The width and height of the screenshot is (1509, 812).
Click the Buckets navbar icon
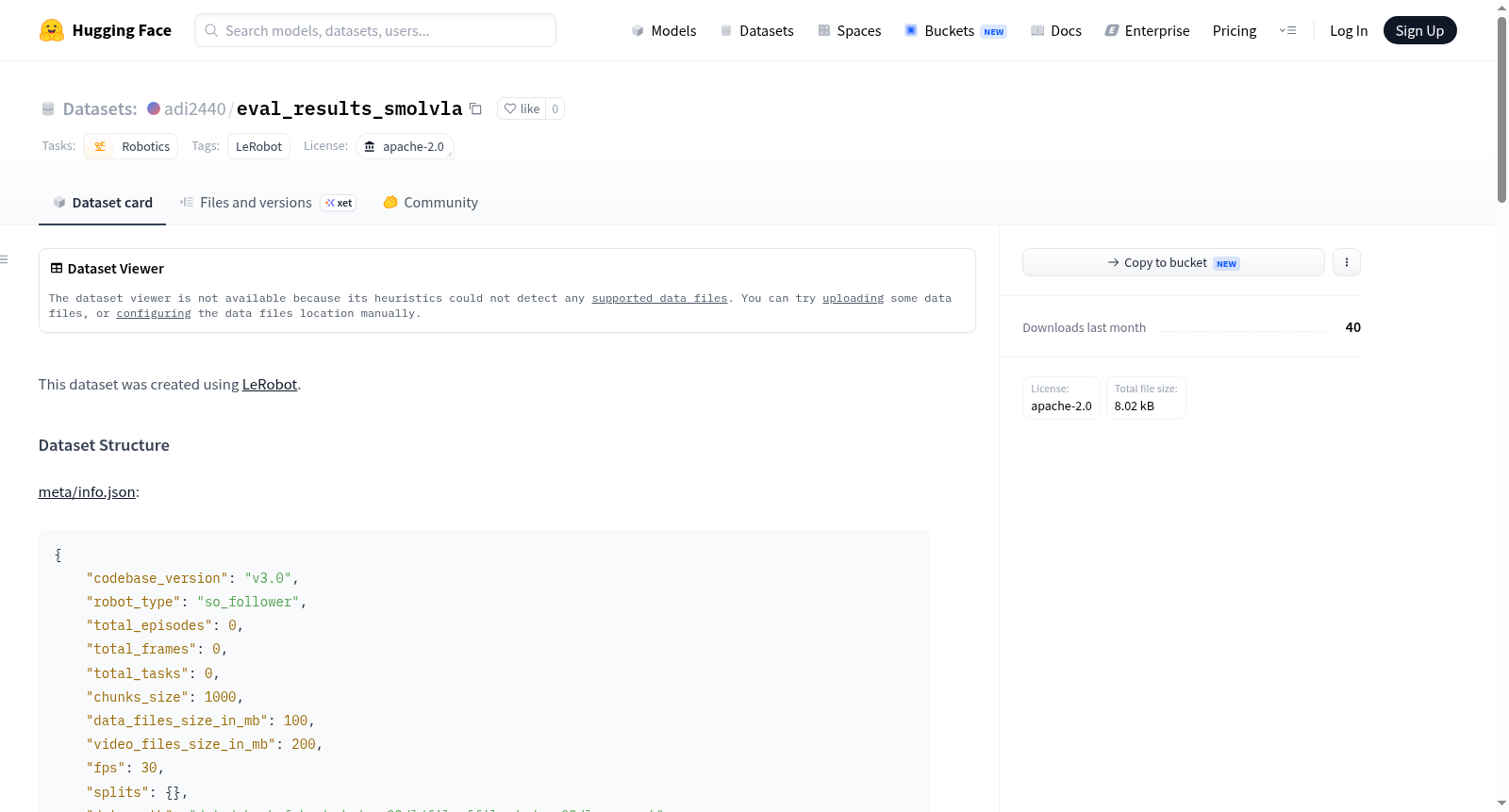point(911,30)
